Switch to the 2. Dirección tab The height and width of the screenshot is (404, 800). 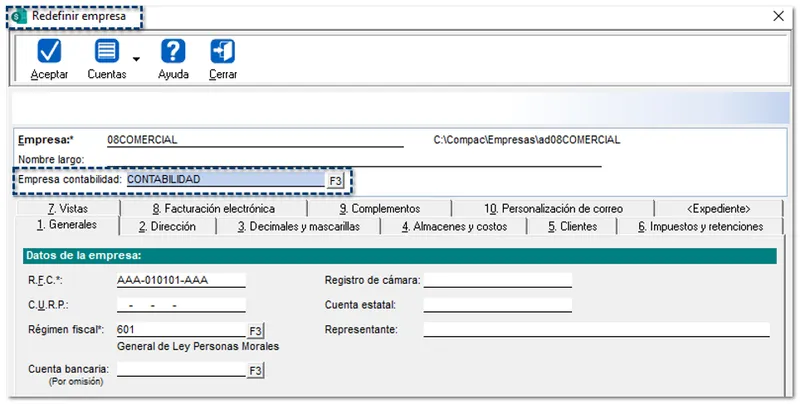tap(167, 226)
